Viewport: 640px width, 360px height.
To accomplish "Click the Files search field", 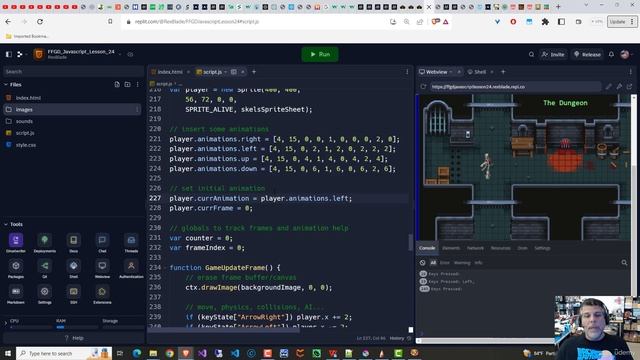I will coord(73,71).
